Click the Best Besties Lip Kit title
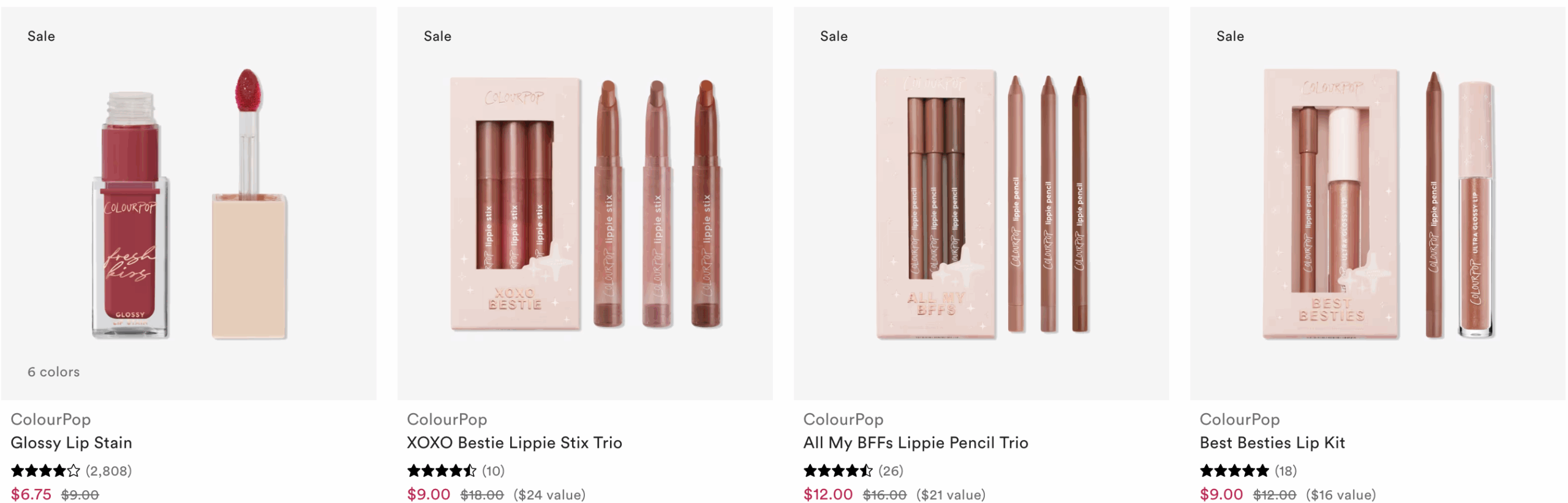Screen dimensions: 1568x503 [x=1272, y=442]
